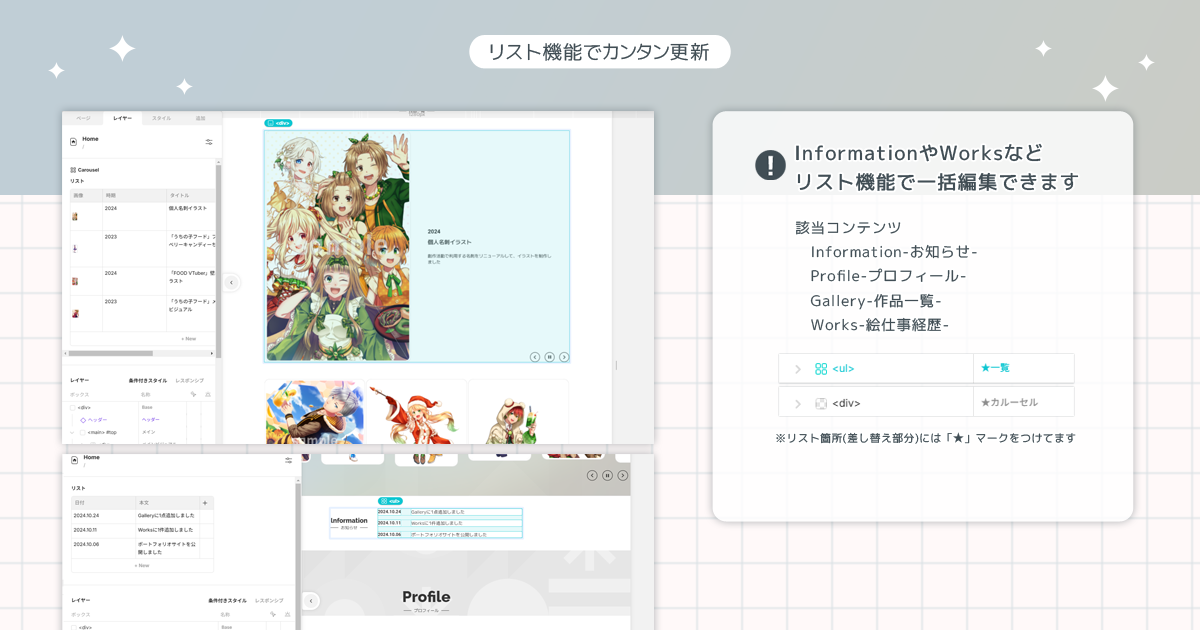Switch to the レイヤー tab
Screen dimensions: 1200x630
(122, 118)
